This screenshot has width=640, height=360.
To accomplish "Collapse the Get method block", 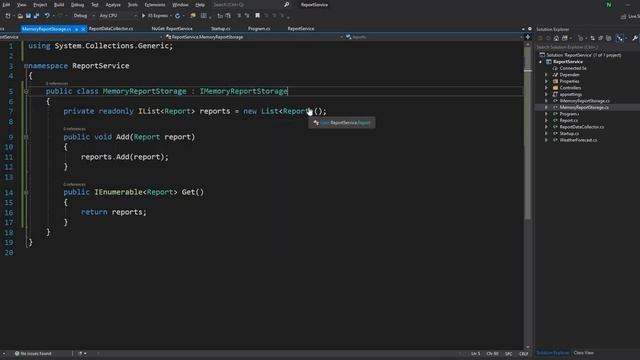I will tap(26, 192).
